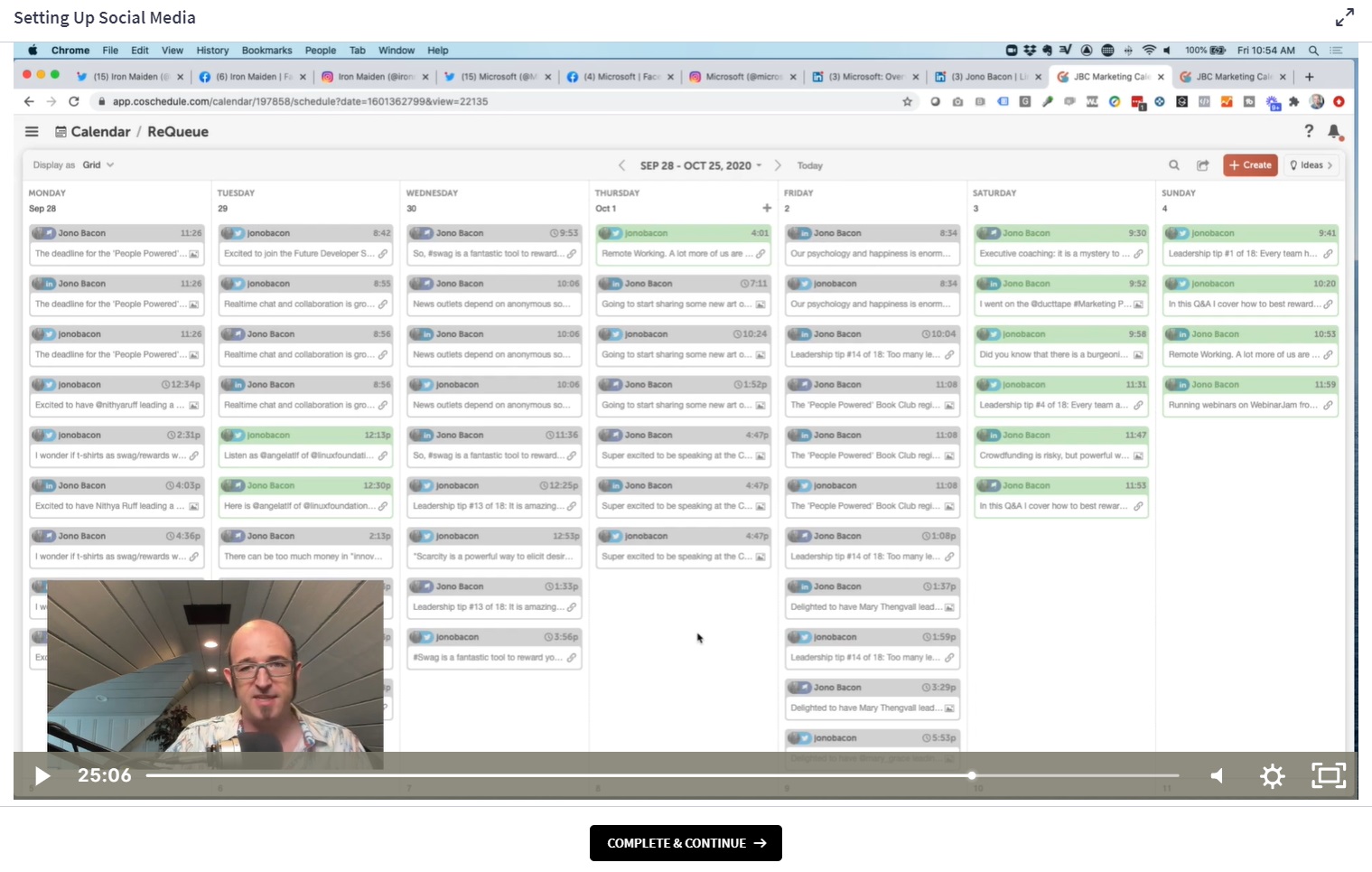Open #Swag is a fantastic tool 3:56p post
Viewport: 1372px width, 872px height.
(494, 649)
